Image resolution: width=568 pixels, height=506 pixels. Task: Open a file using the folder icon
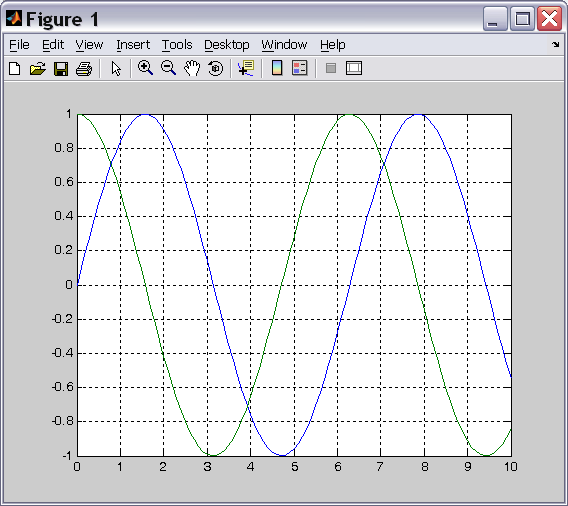coord(38,68)
